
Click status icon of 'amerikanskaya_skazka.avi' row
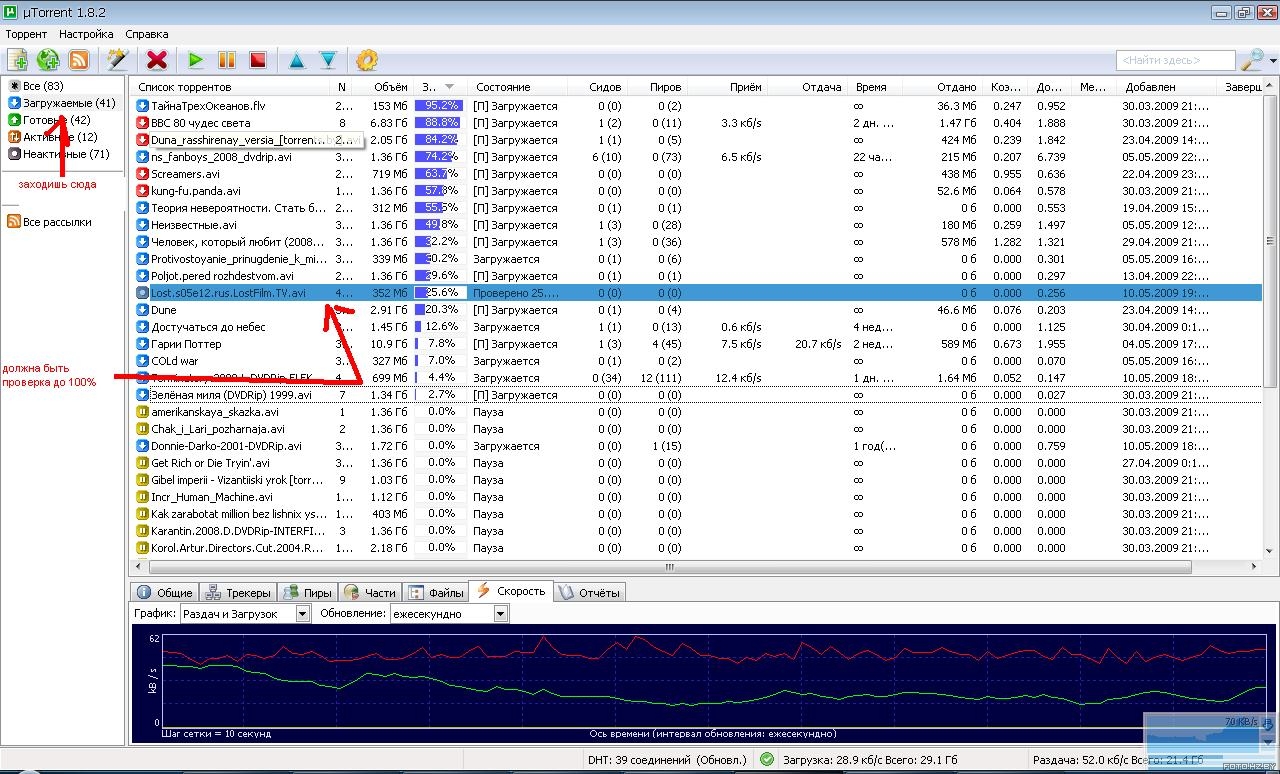[x=142, y=412]
